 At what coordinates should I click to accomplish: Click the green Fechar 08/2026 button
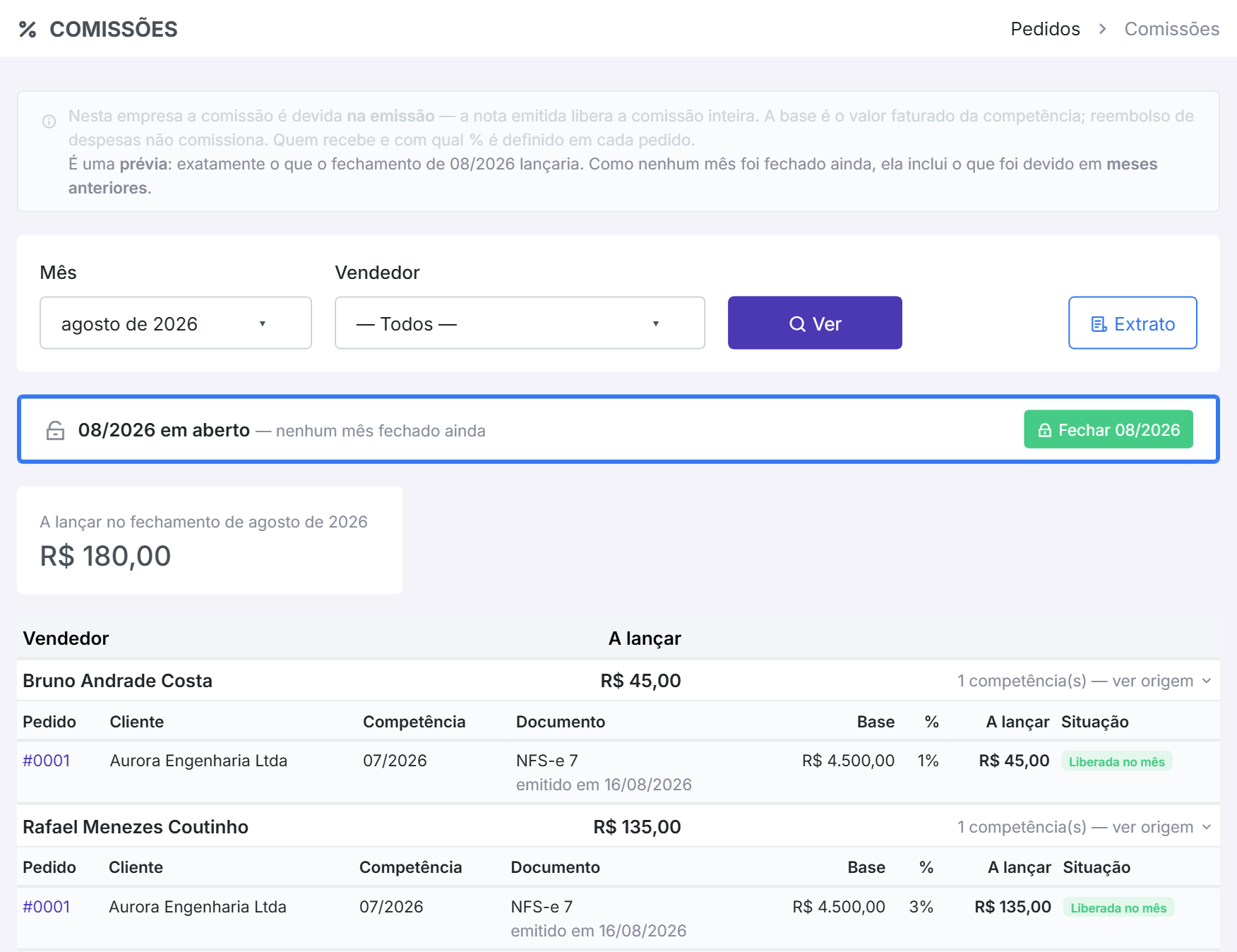tap(1108, 429)
